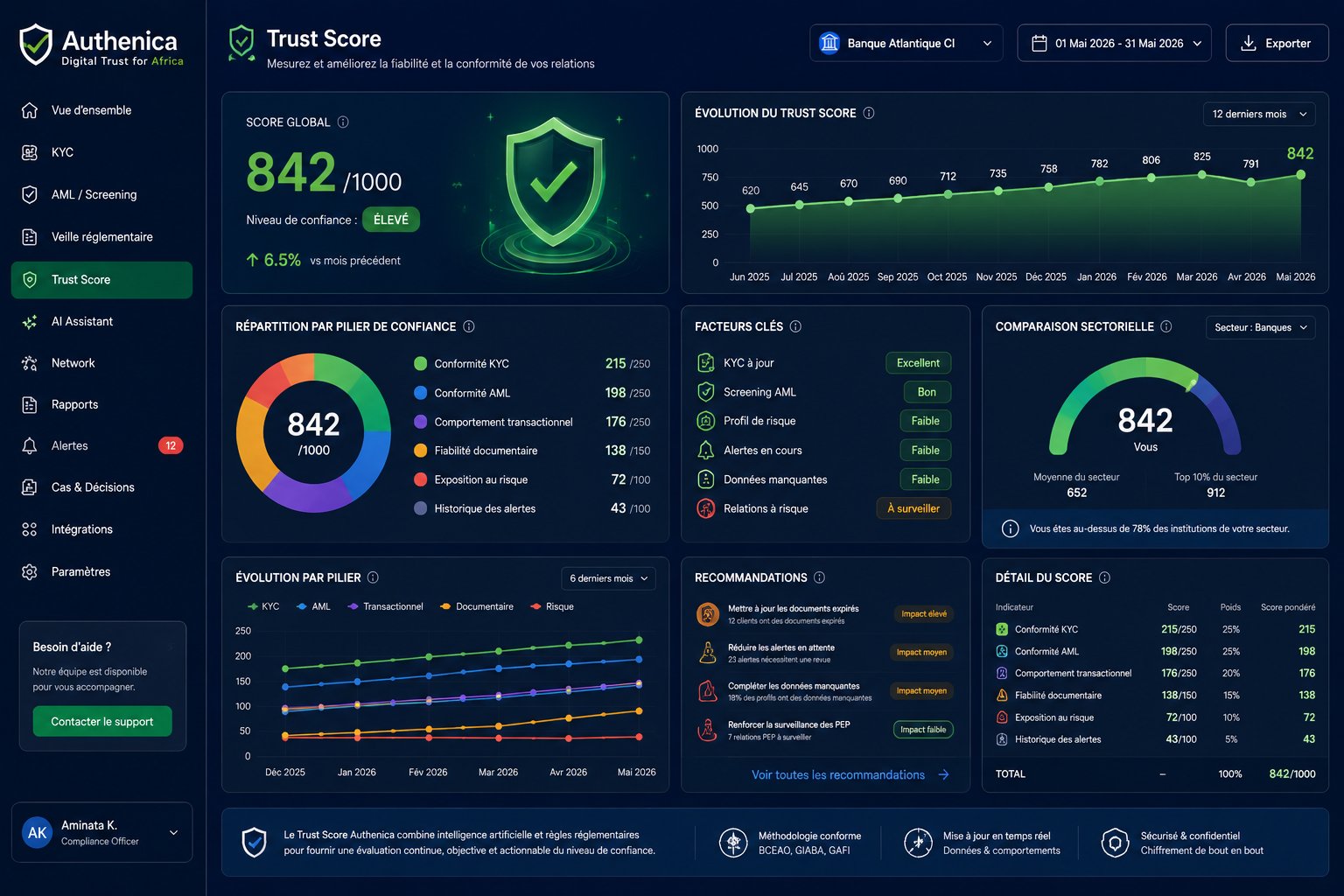Click the red 12 alerts badge
Image resolution: width=1344 pixels, height=896 pixels.
171,445
